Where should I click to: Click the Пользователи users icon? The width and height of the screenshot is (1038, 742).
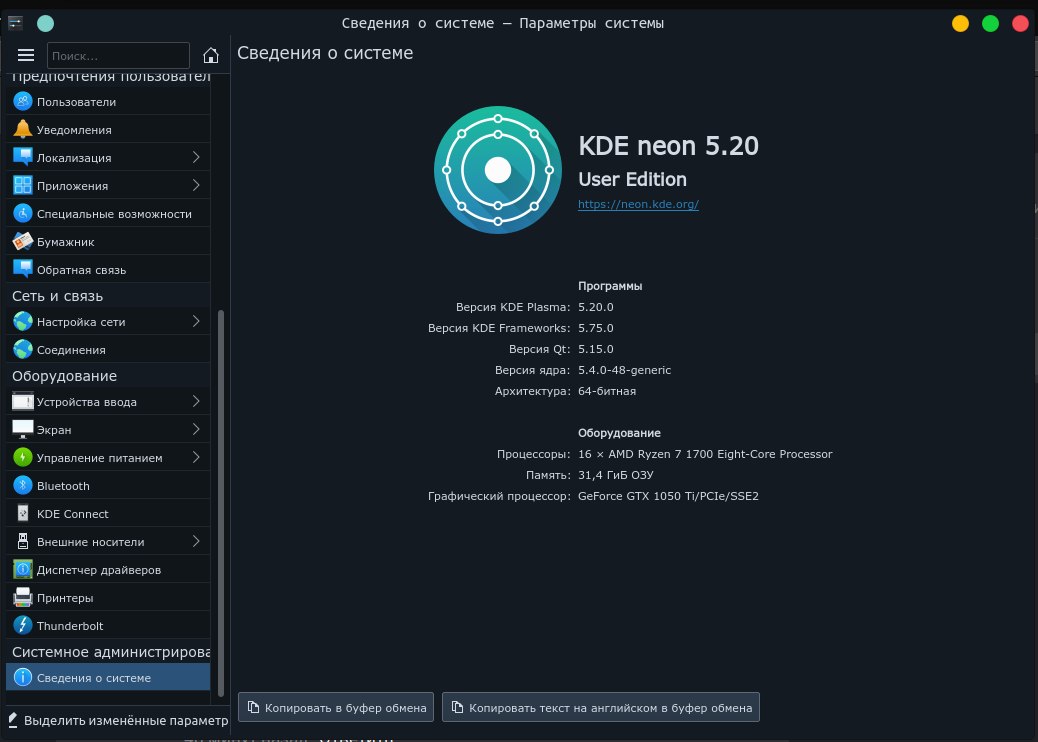23,101
